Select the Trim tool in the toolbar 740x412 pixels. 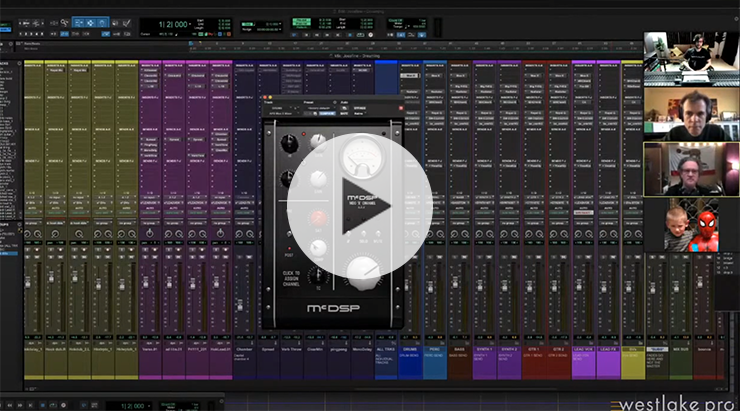79,23
